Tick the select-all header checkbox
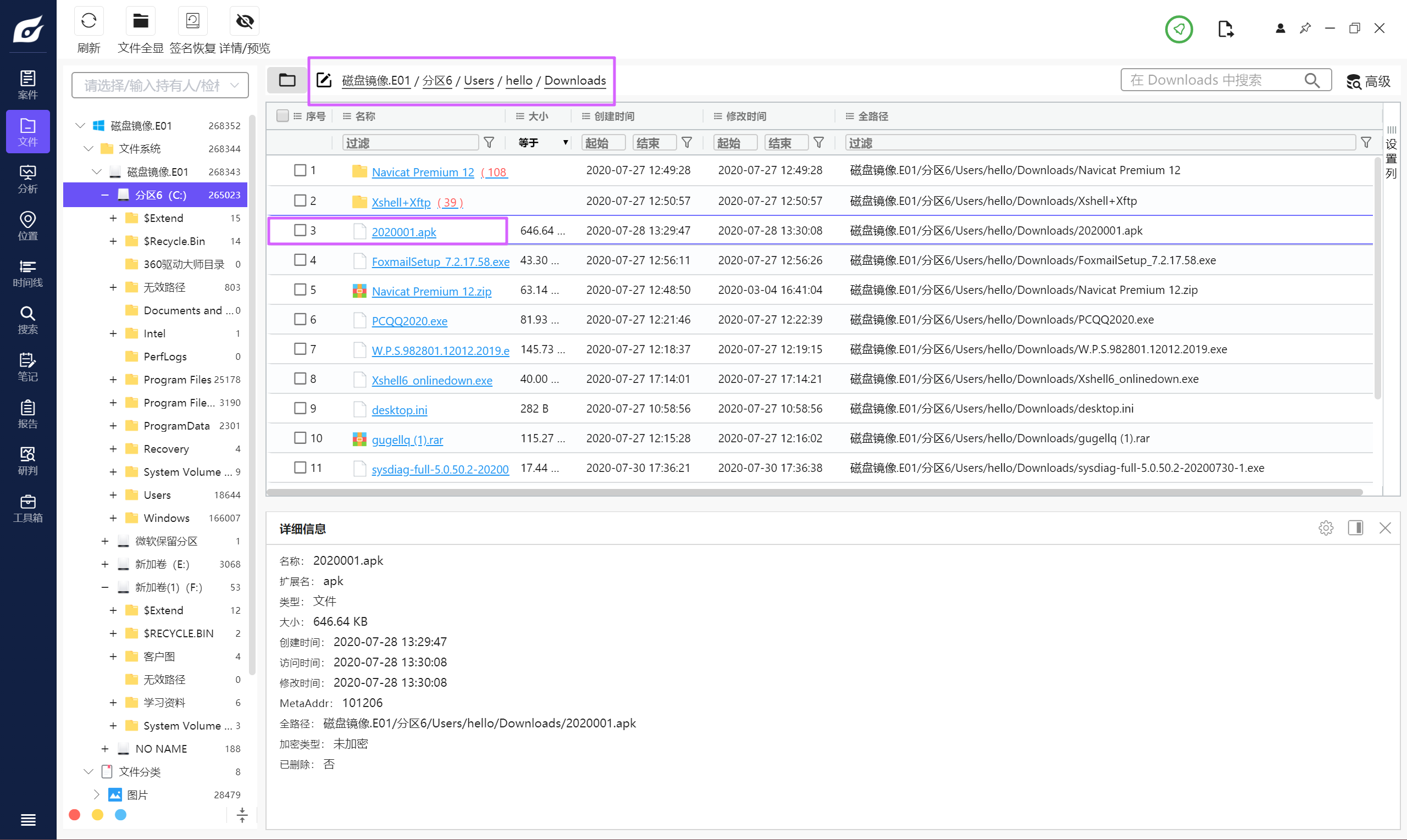 [282, 116]
